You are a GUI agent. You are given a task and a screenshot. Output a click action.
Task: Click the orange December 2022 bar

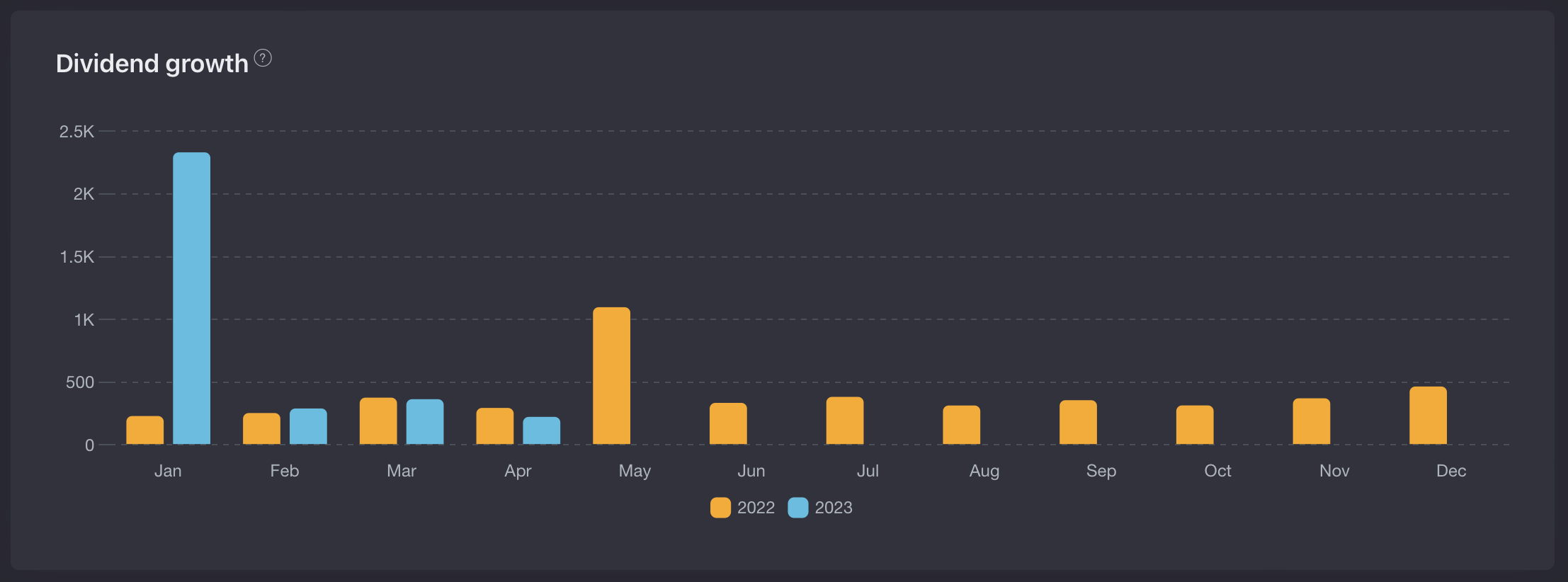pos(1428,416)
